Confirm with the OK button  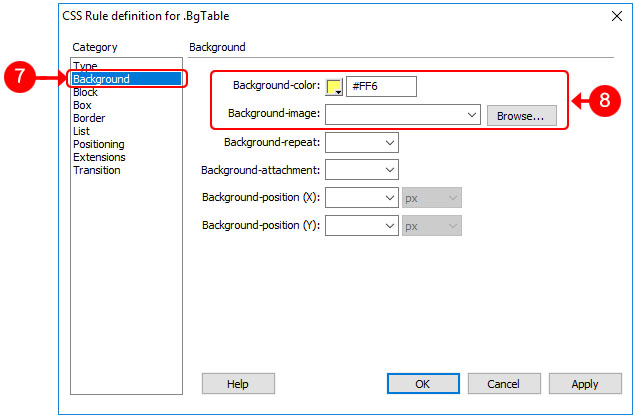click(423, 384)
